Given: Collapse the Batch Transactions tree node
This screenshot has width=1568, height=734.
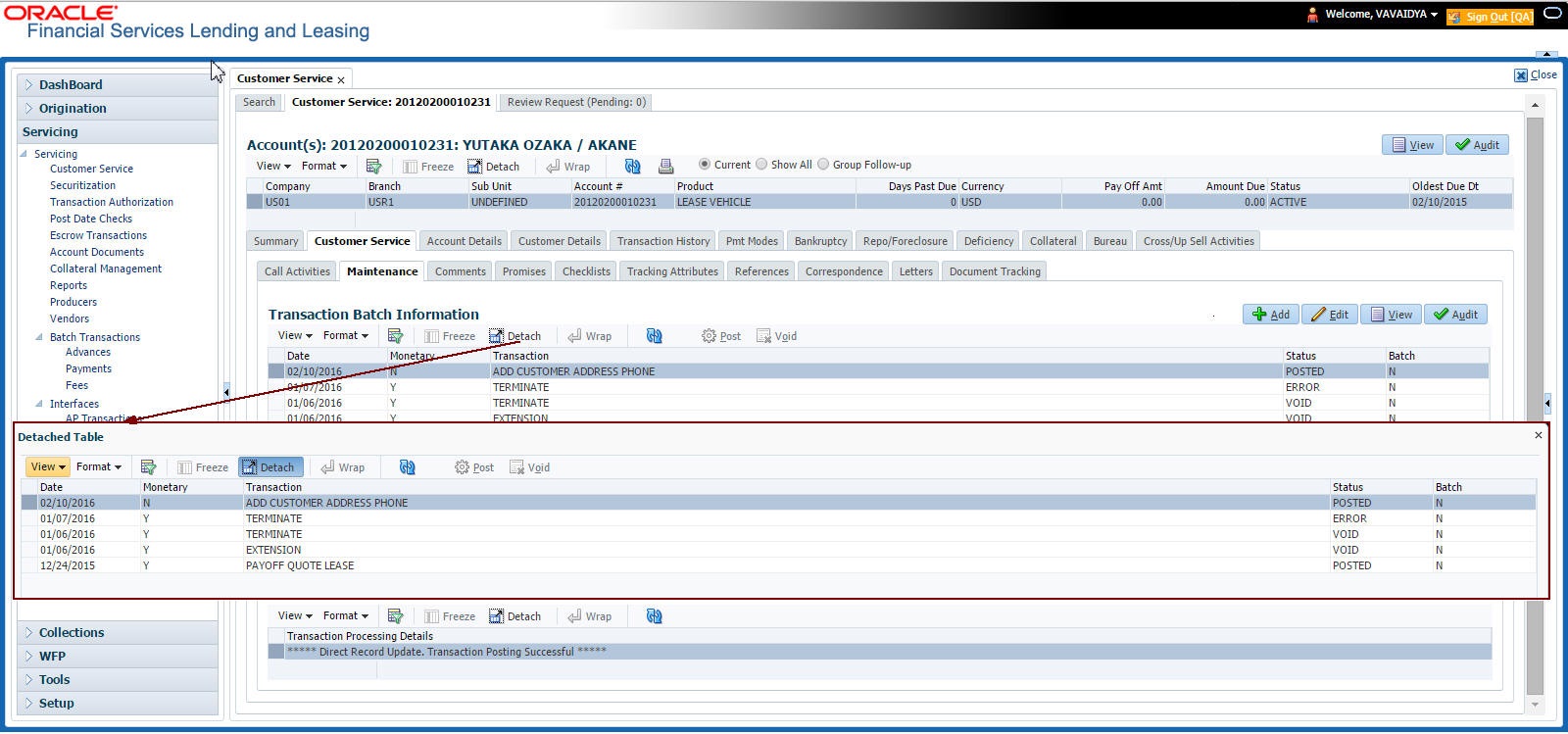Looking at the screenshot, I should (39, 337).
